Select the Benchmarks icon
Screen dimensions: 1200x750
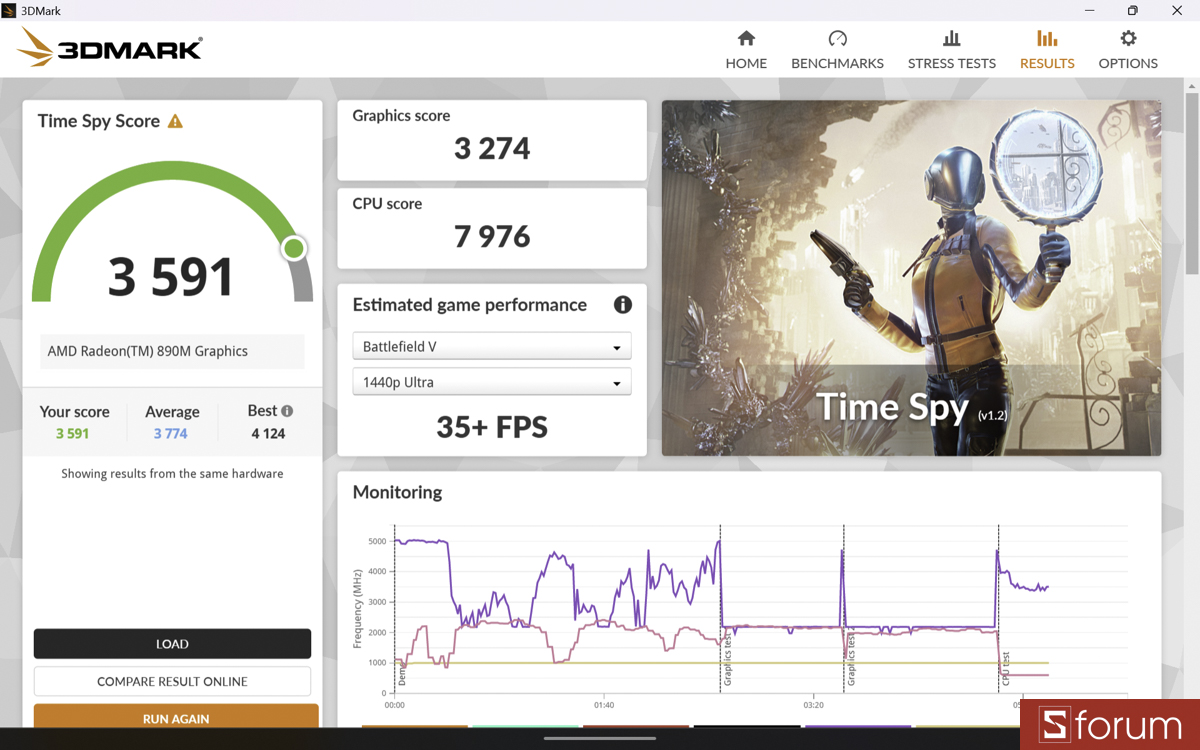pyautogui.click(x=837, y=40)
